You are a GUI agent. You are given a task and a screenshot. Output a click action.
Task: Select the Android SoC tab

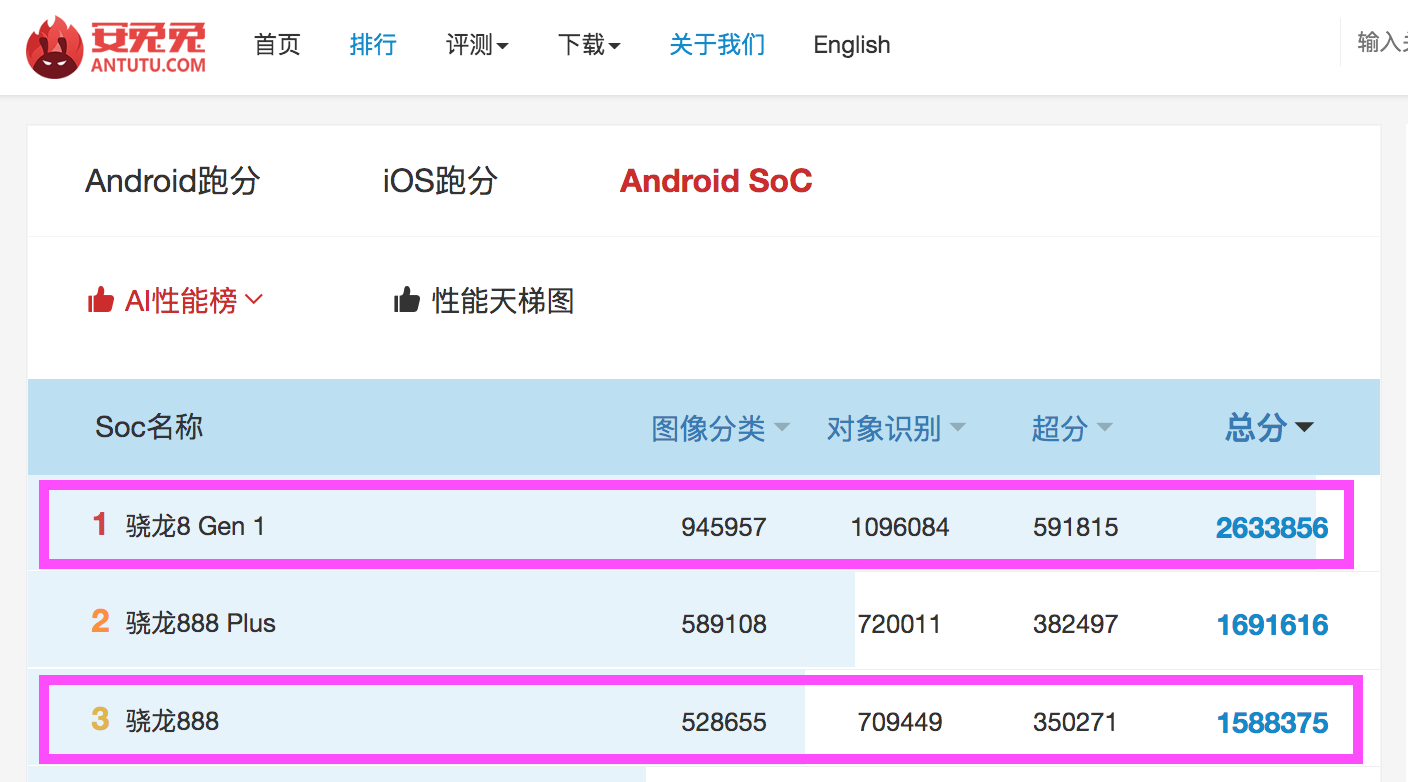(x=716, y=181)
